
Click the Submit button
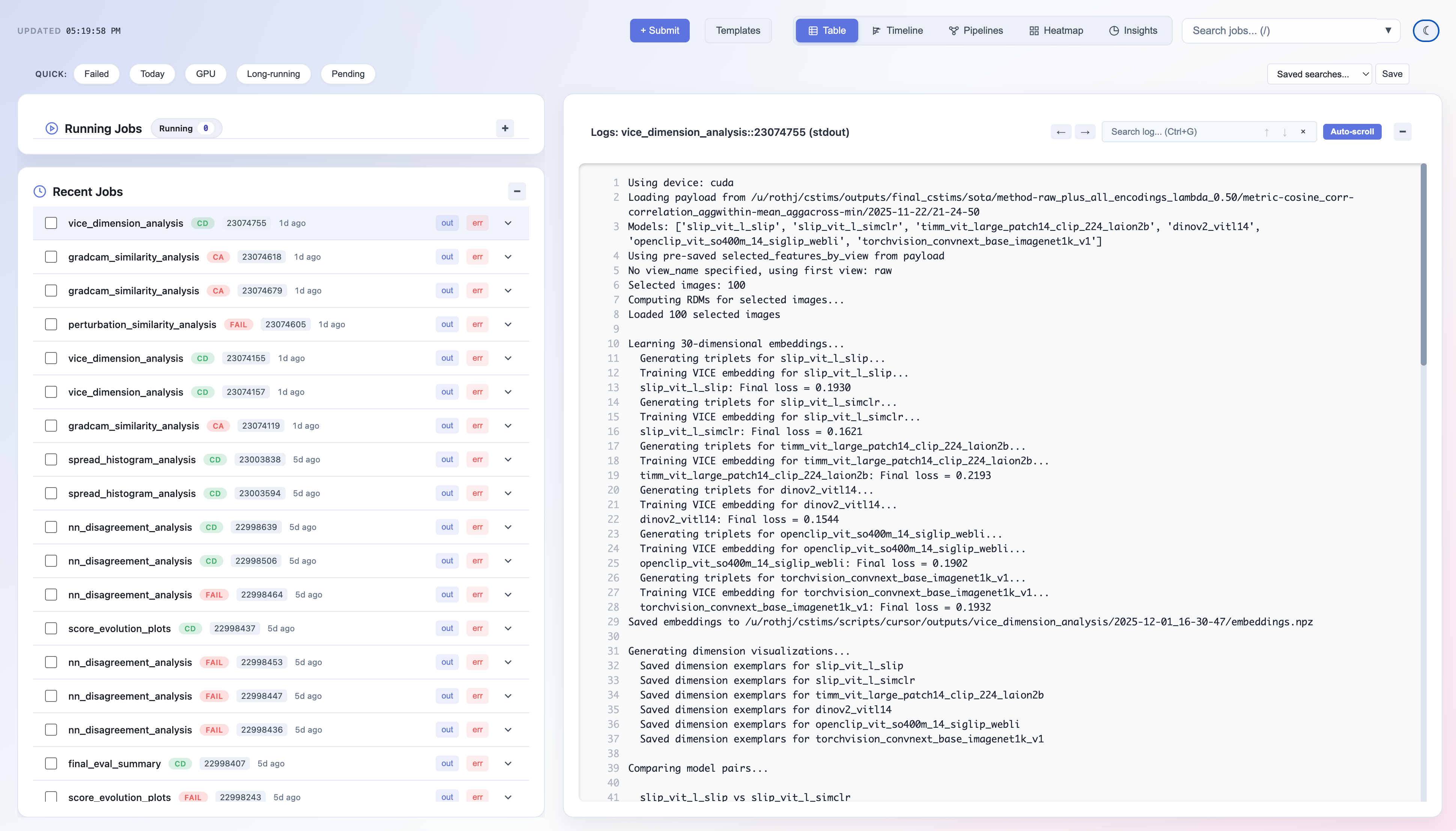pyautogui.click(x=659, y=30)
